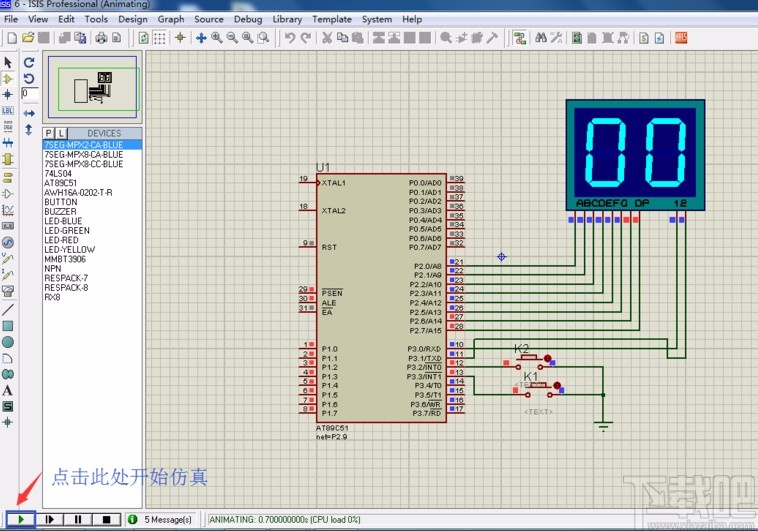The image size is (758, 531).
Task: Click the New File toolbar icon
Action: 12,38
